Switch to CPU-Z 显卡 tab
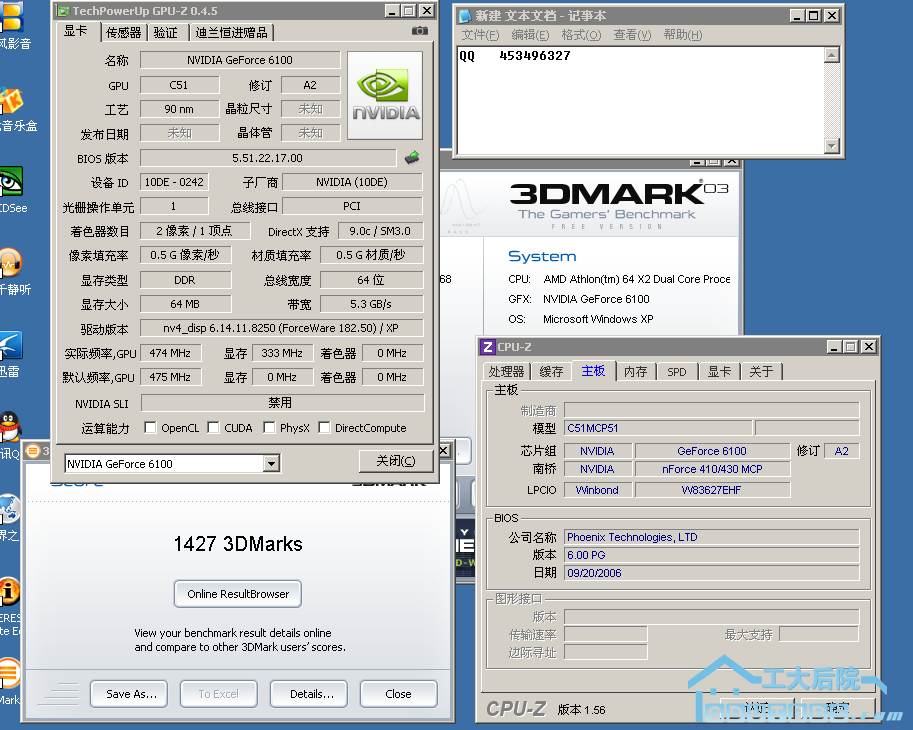This screenshot has height=730, width=913. point(719,372)
